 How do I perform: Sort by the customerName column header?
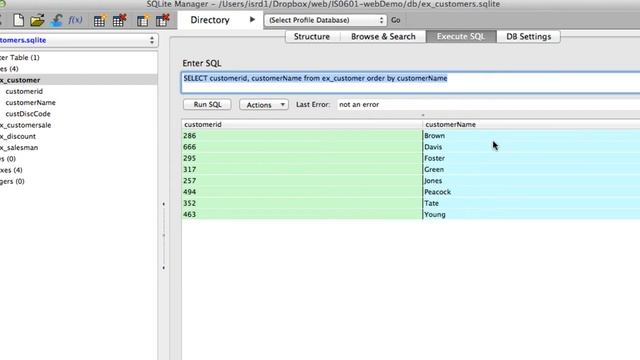(531, 124)
